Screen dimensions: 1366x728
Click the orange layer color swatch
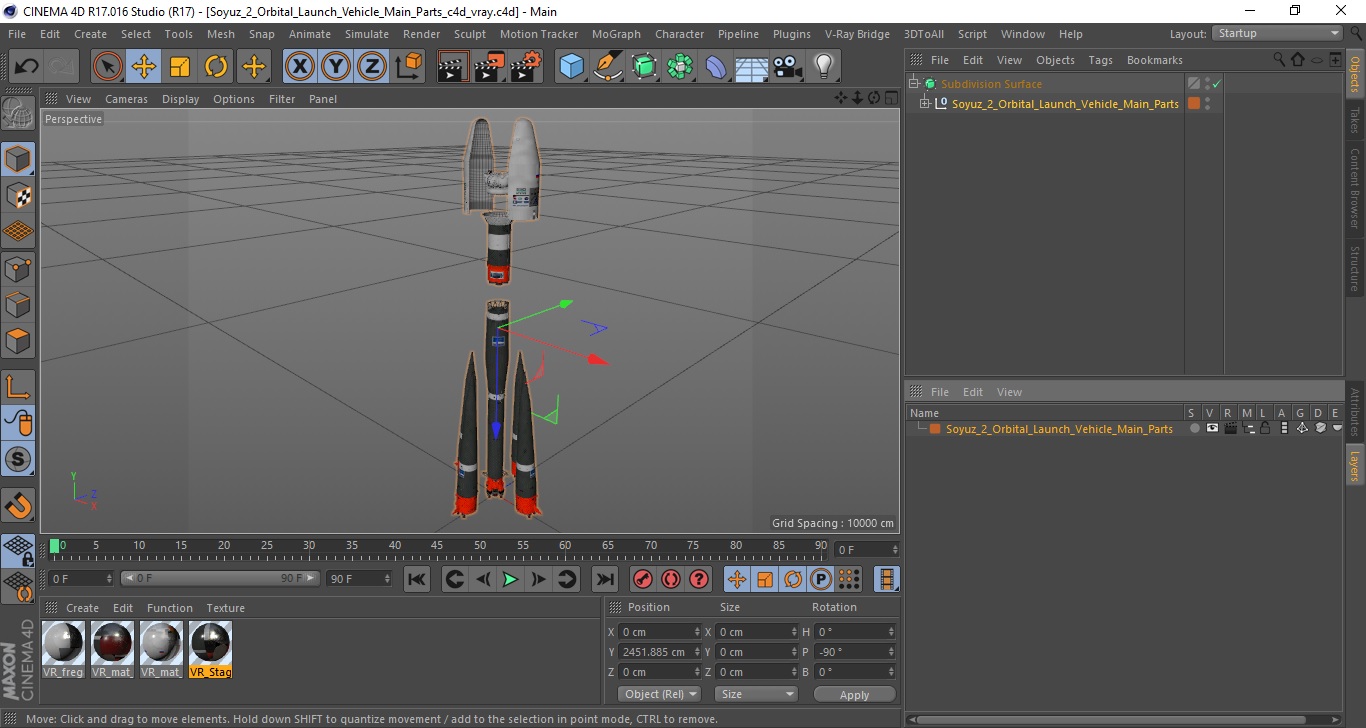click(935, 429)
